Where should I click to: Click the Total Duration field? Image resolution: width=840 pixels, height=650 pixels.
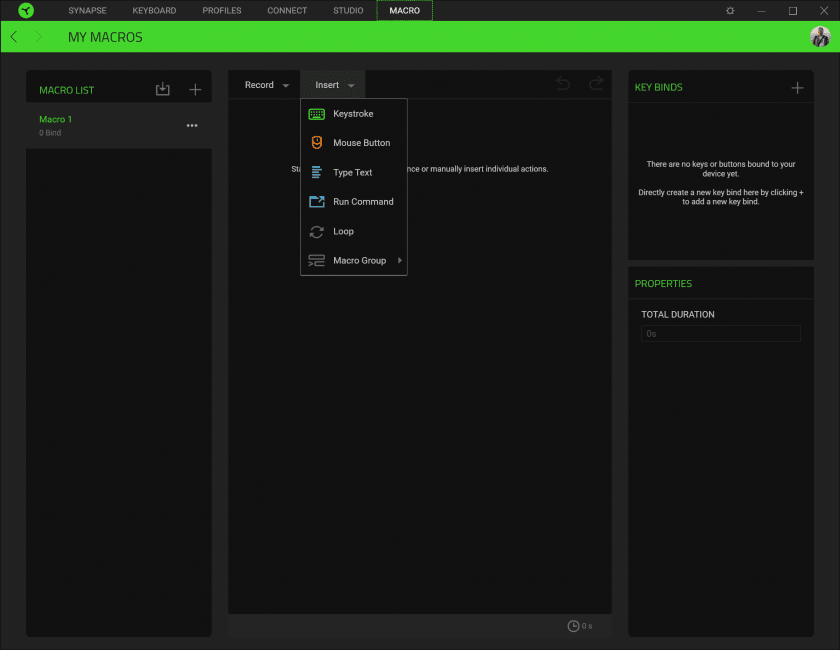click(721, 333)
